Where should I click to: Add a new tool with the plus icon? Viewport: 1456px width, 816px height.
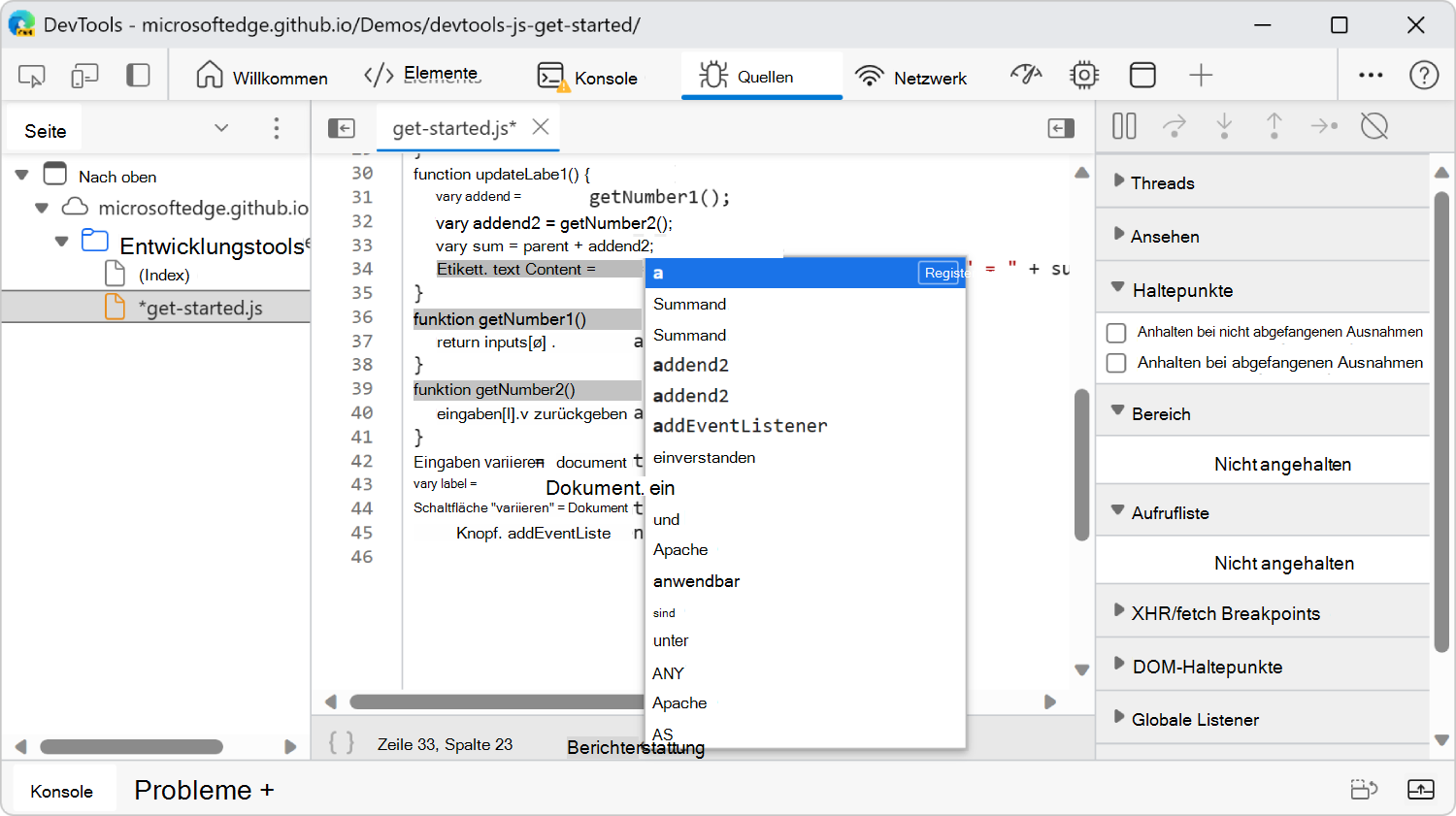pos(1201,75)
